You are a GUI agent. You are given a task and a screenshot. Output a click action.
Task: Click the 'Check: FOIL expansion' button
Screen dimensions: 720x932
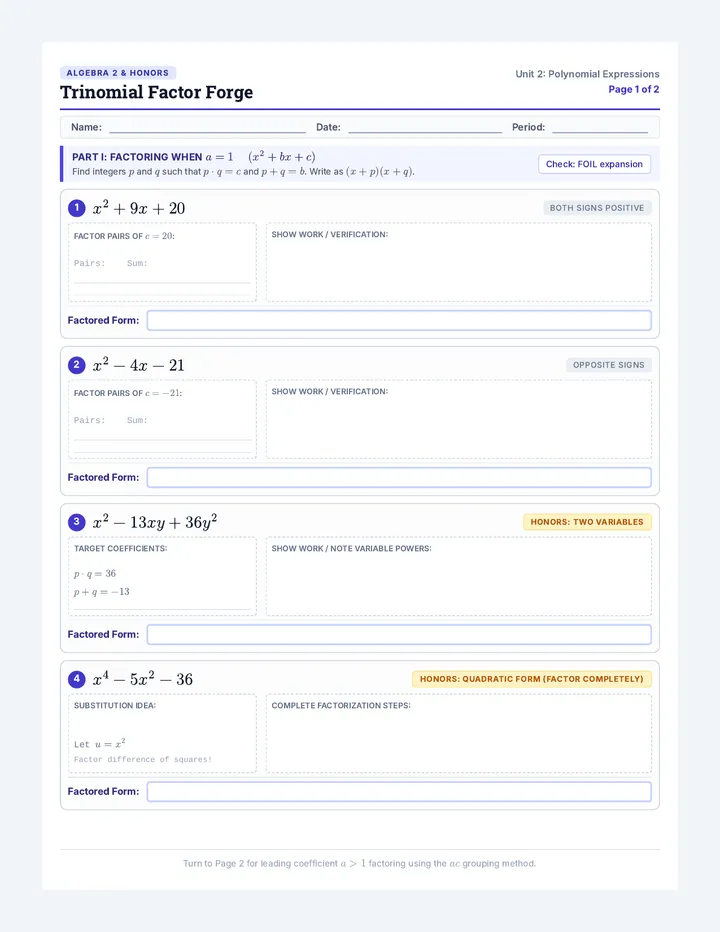(x=594, y=164)
